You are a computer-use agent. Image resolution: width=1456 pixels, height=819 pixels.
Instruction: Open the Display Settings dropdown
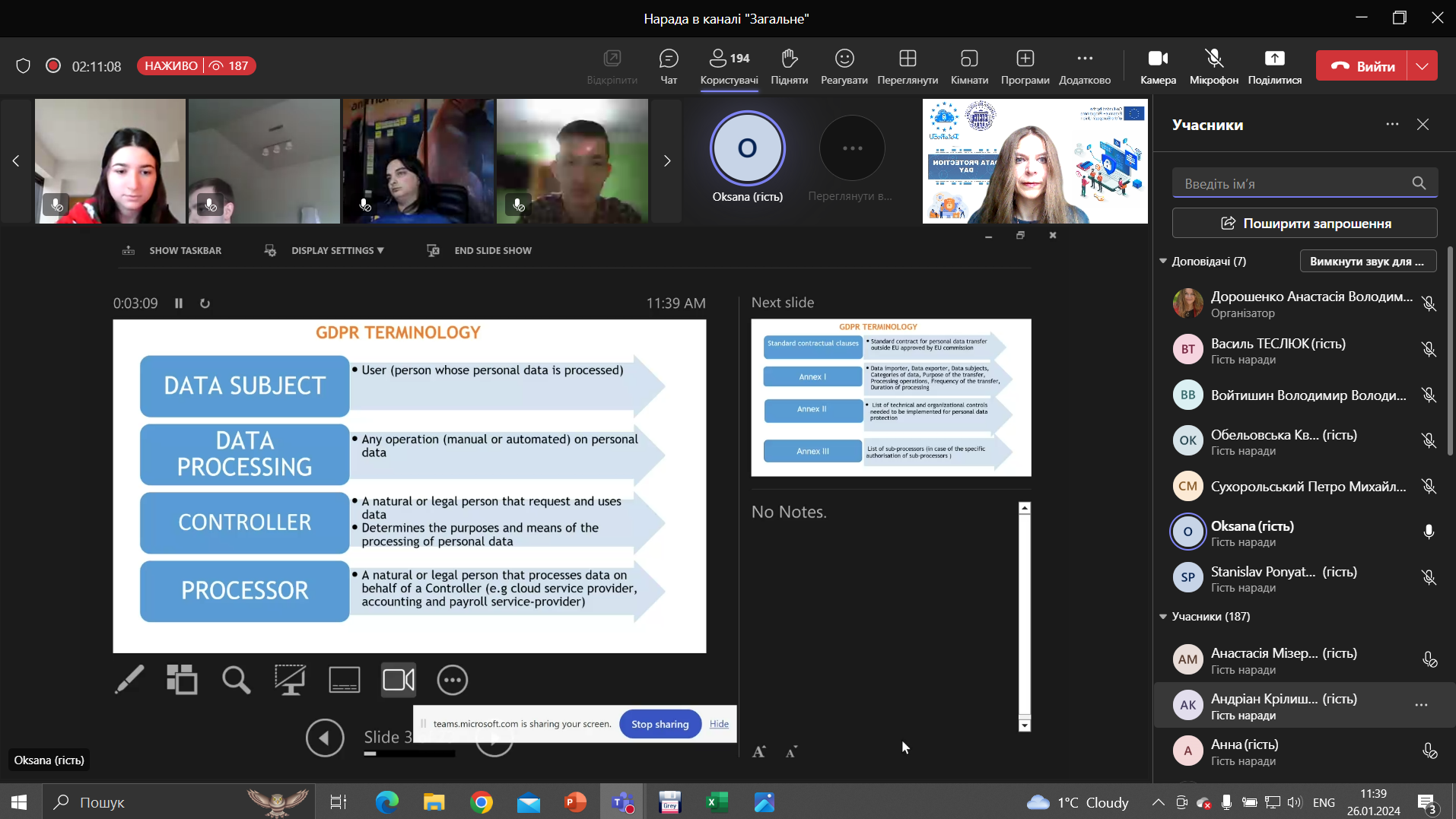click(337, 250)
